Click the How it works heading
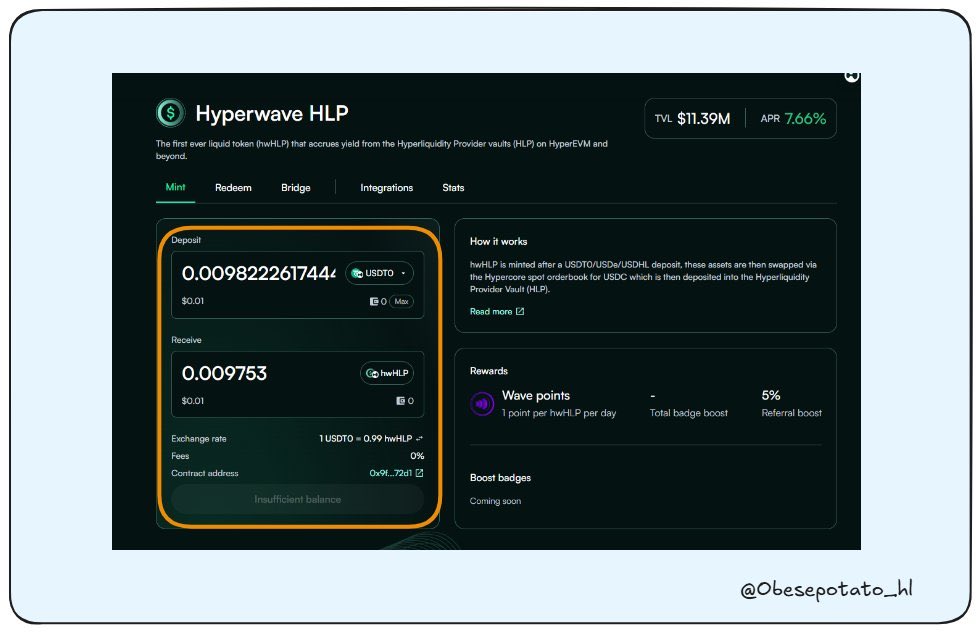 (x=498, y=241)
